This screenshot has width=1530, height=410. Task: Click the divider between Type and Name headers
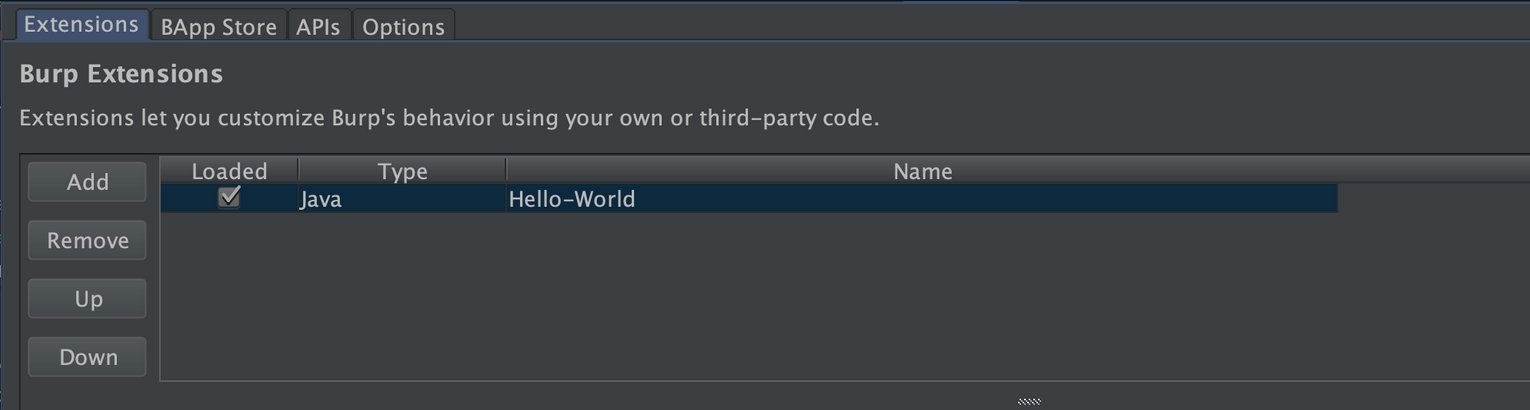(506, 171)
